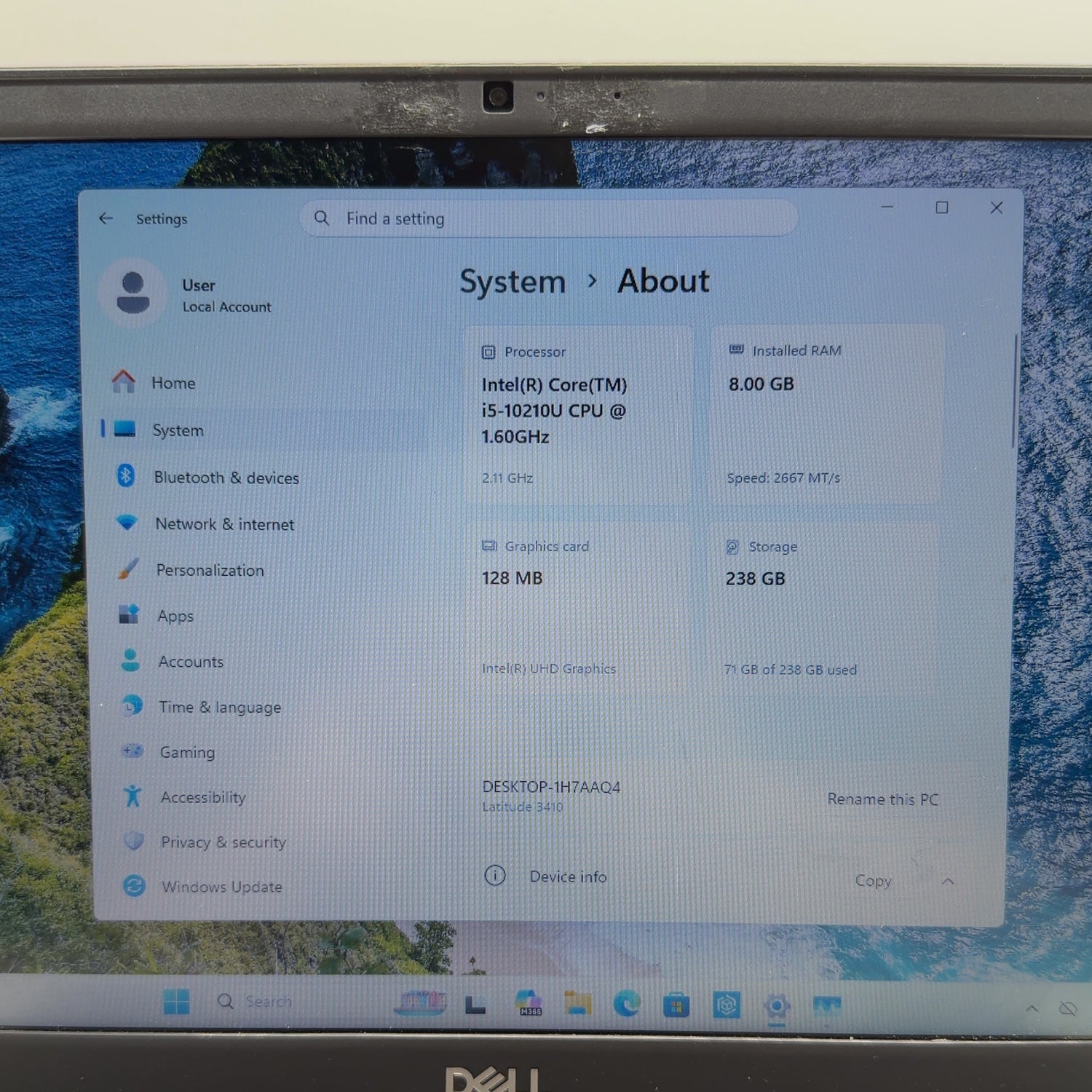This screenshot has height=1092, width=1092.
Task: Click the Intel(R) UHD Graphics text
Action: point(549,668)
